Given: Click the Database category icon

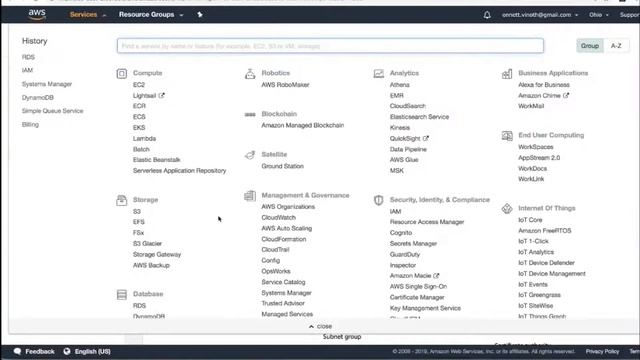Looking at the screenshot, I should click(x=122, y=294).
